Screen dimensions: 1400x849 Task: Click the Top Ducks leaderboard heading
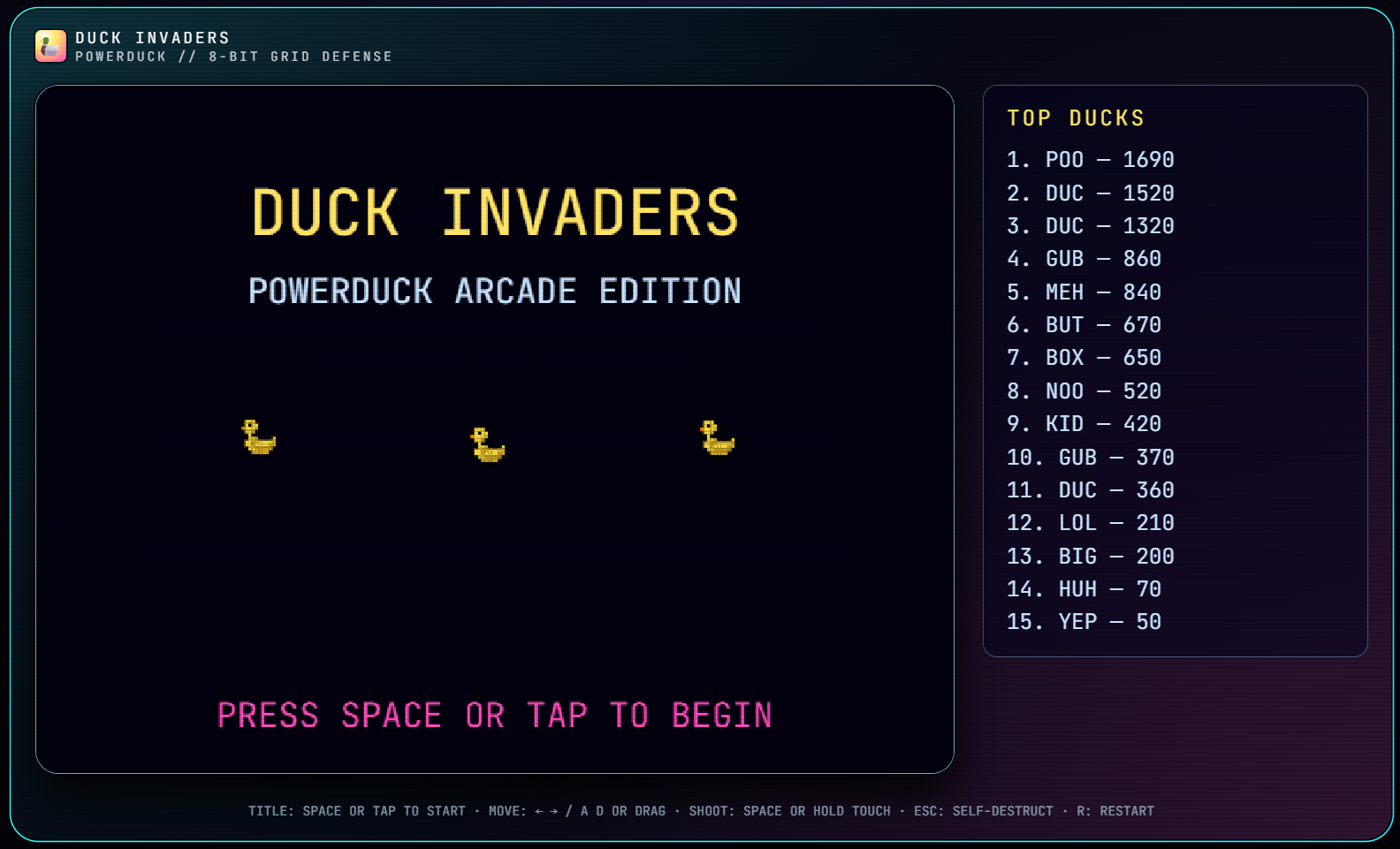click(1076, 118)
